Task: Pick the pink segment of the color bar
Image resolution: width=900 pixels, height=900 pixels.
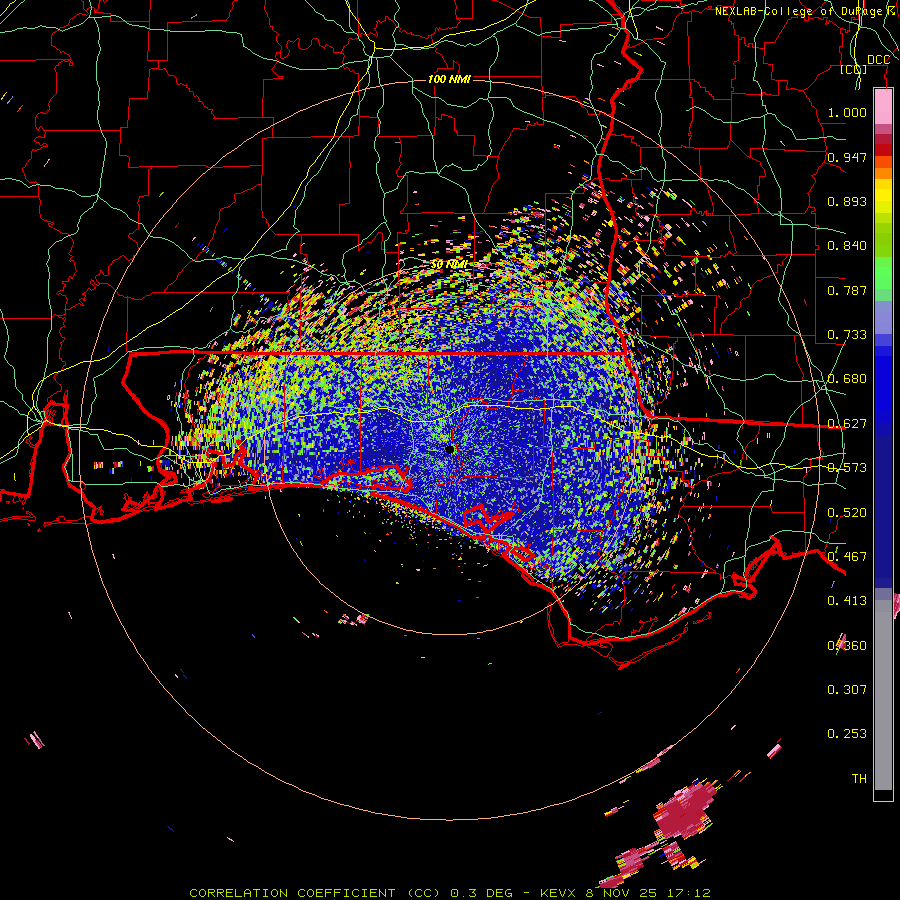Action: coord(883,107)
